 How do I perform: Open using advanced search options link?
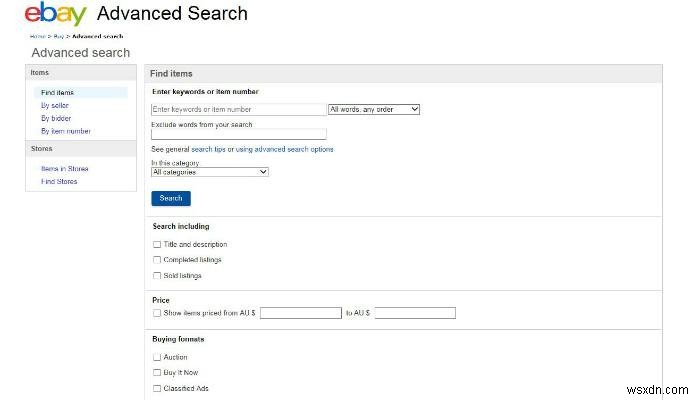[x=284, y=149]
